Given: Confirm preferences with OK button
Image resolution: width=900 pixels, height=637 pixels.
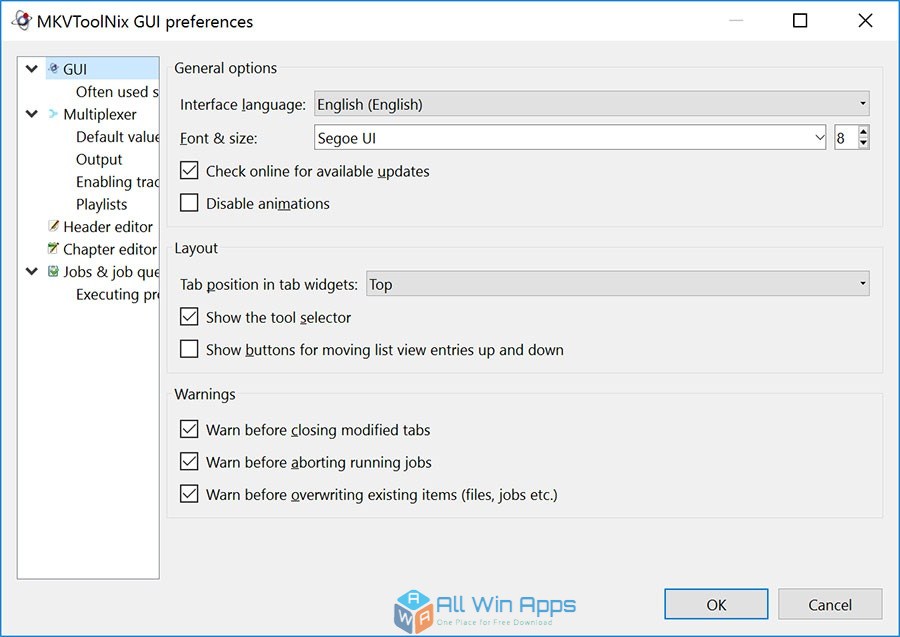Looking at the screenshot, I should tap(716, 604).
